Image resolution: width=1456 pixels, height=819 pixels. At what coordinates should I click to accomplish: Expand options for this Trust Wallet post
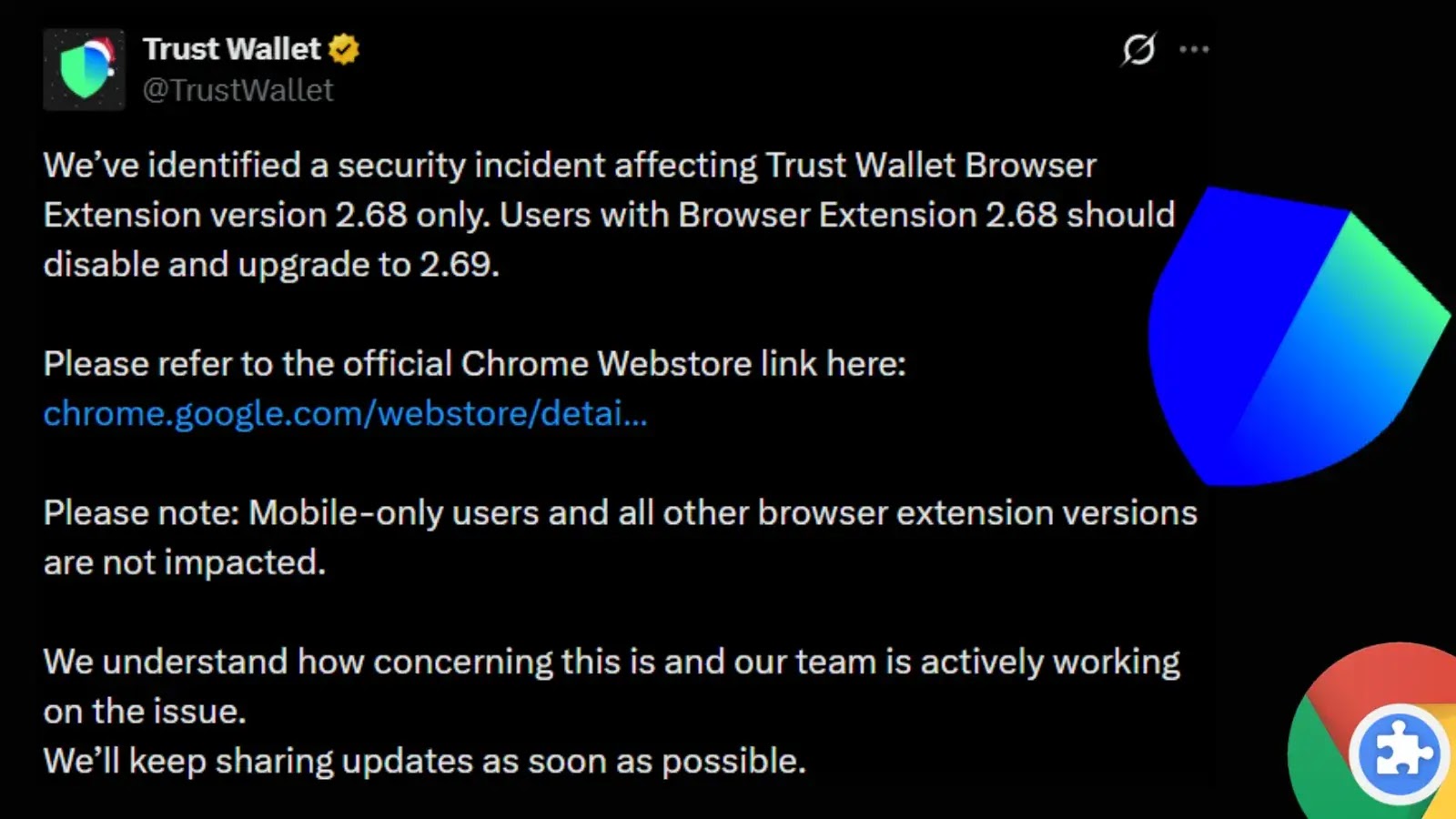click(x=1193, y=50)
